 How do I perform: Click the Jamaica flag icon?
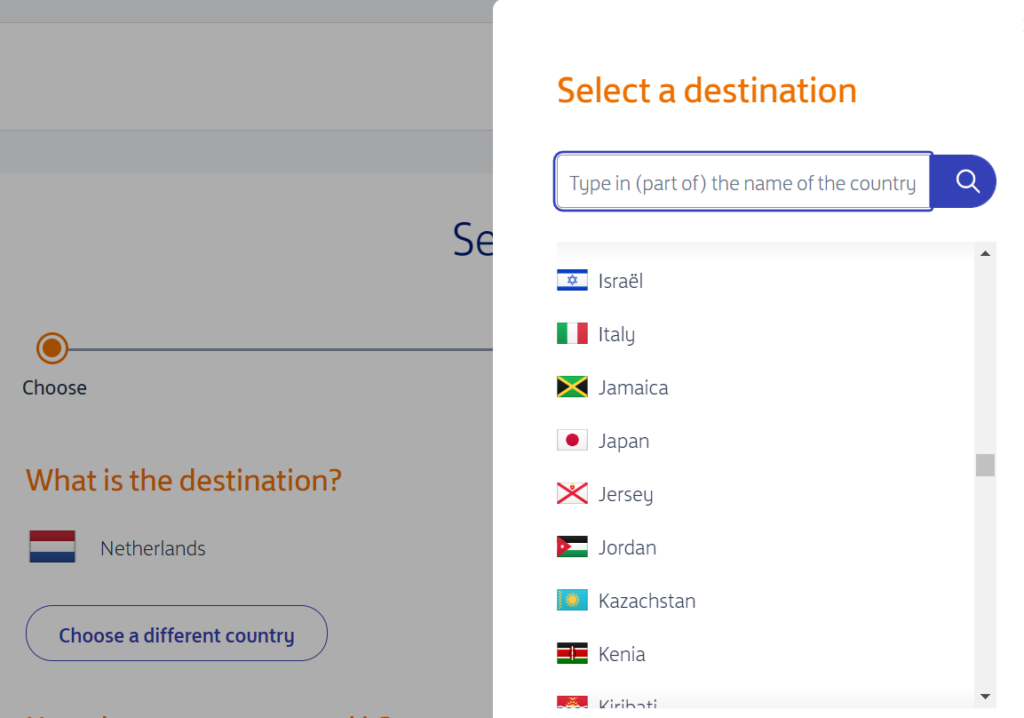click(x=572, y=387)
